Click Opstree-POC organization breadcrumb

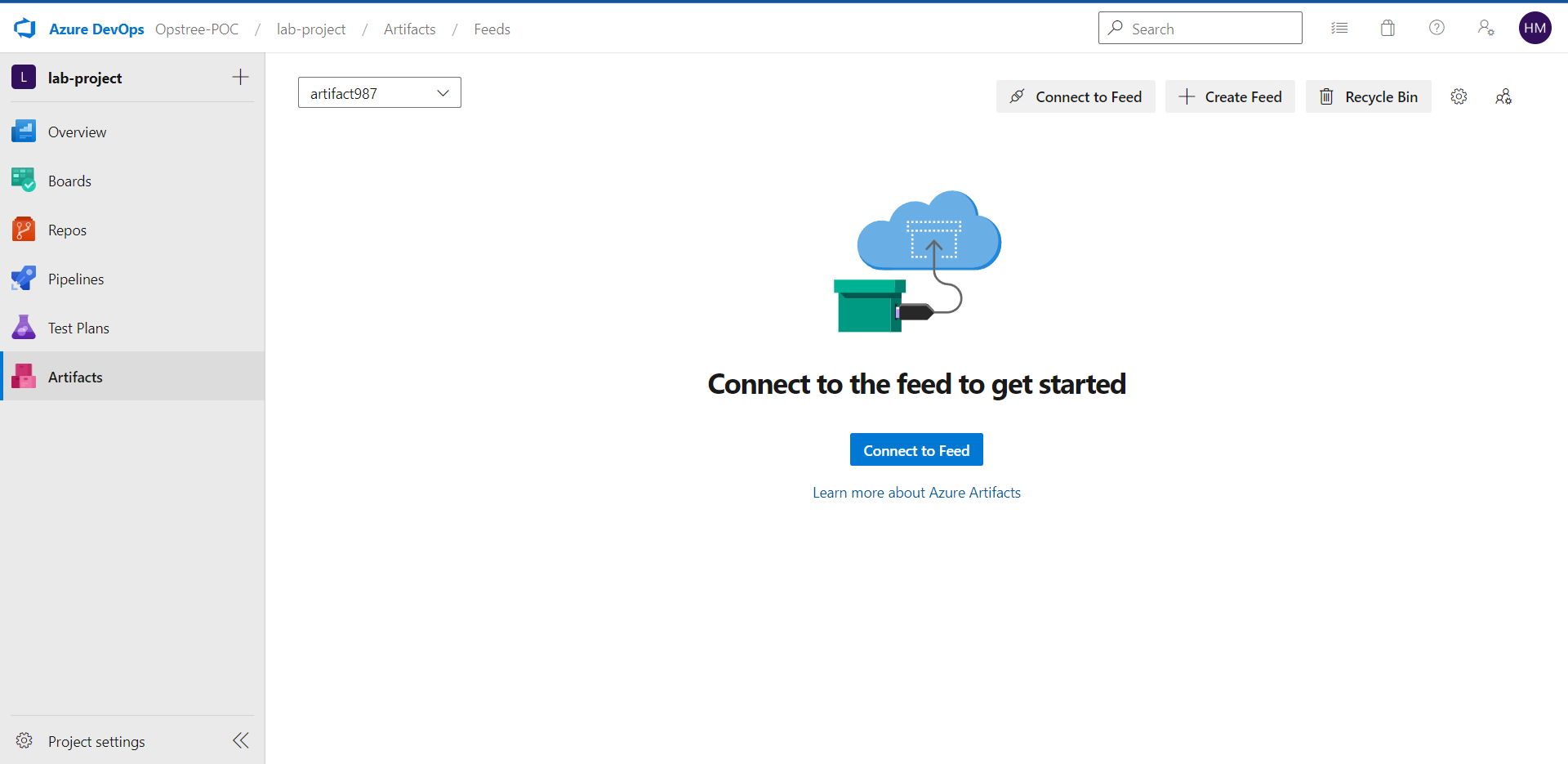point(197,29)
